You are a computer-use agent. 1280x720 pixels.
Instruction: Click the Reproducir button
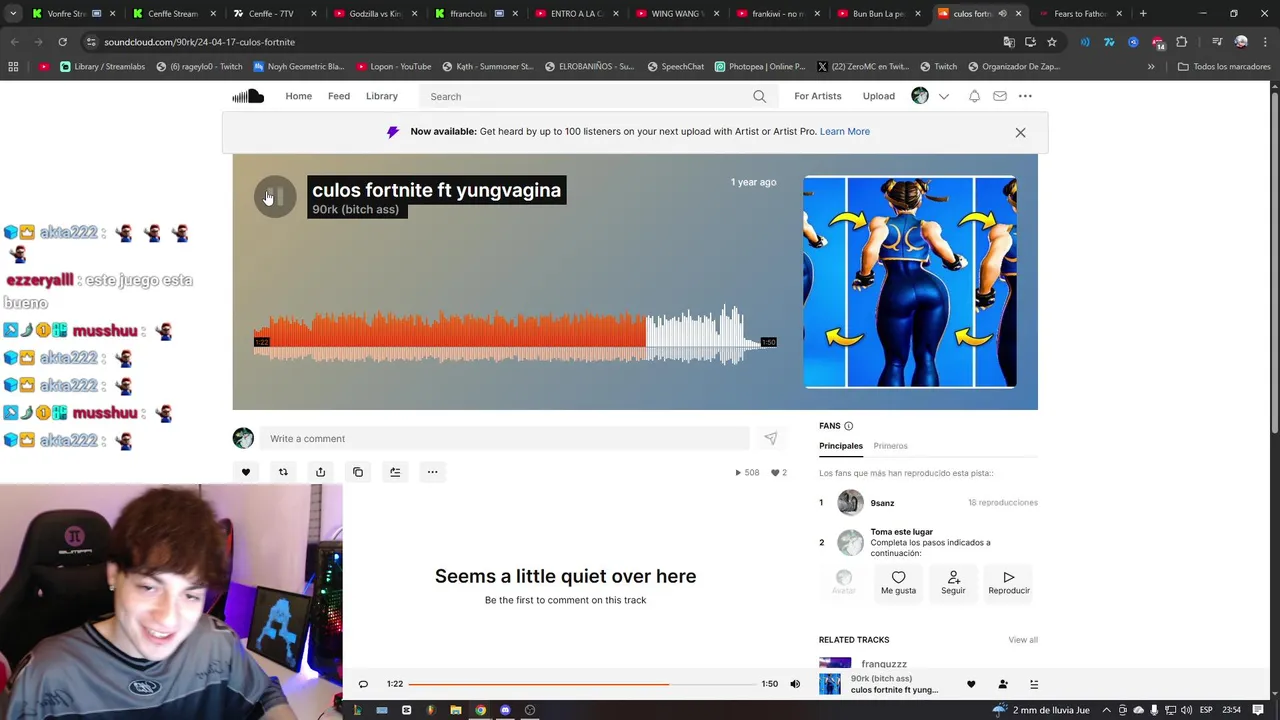tap(1009, 582)
